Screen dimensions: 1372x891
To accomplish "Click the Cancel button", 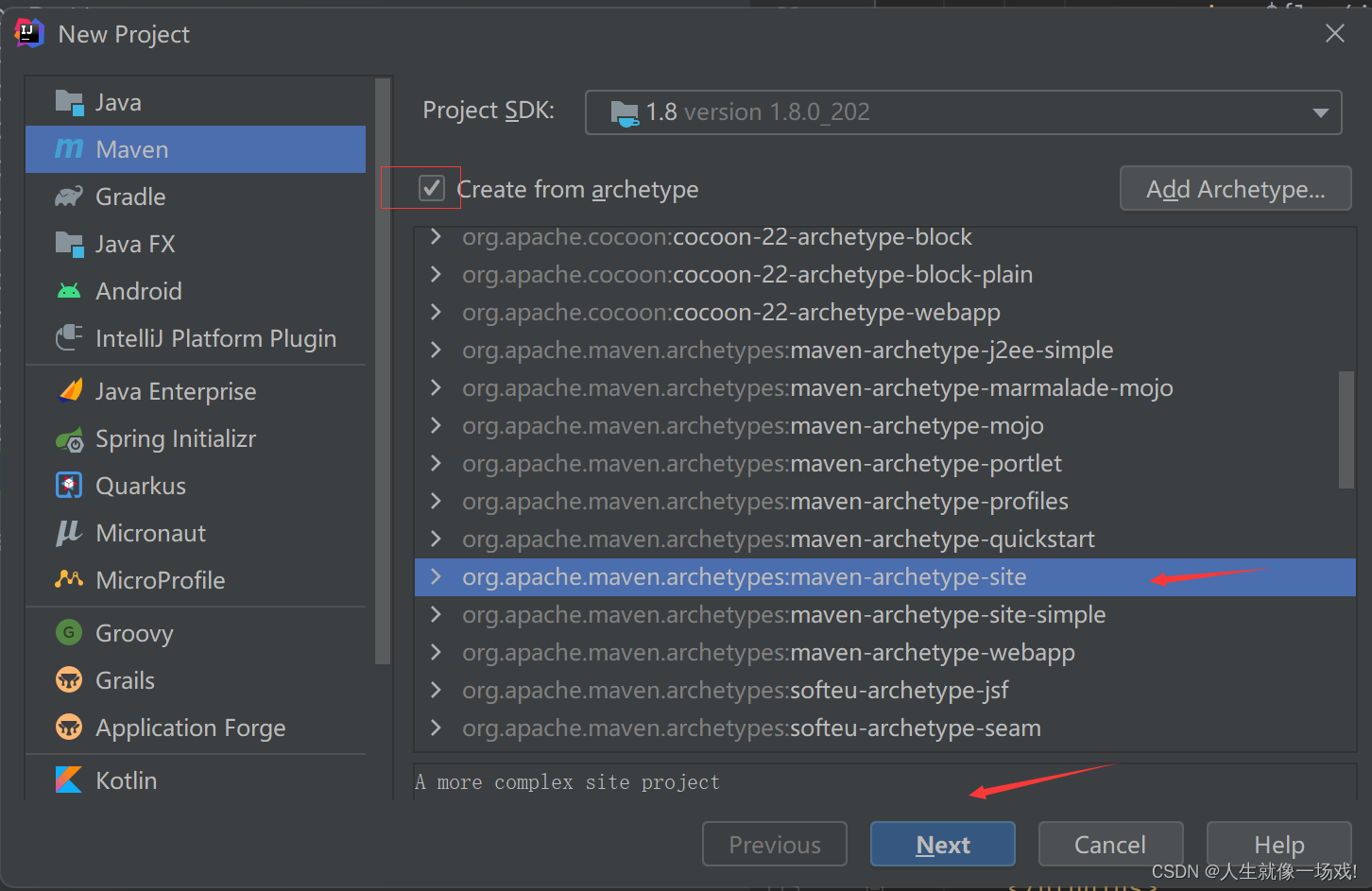I will pyautogui.click(x=1110, y=845).
